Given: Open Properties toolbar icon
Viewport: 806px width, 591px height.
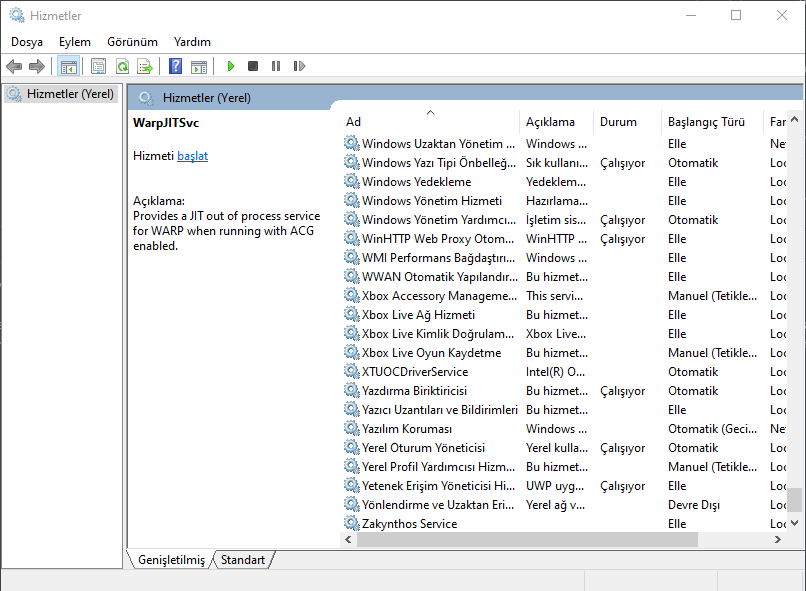Looking at the screenshot, I should pyautogui.click(x=98, y=66).
